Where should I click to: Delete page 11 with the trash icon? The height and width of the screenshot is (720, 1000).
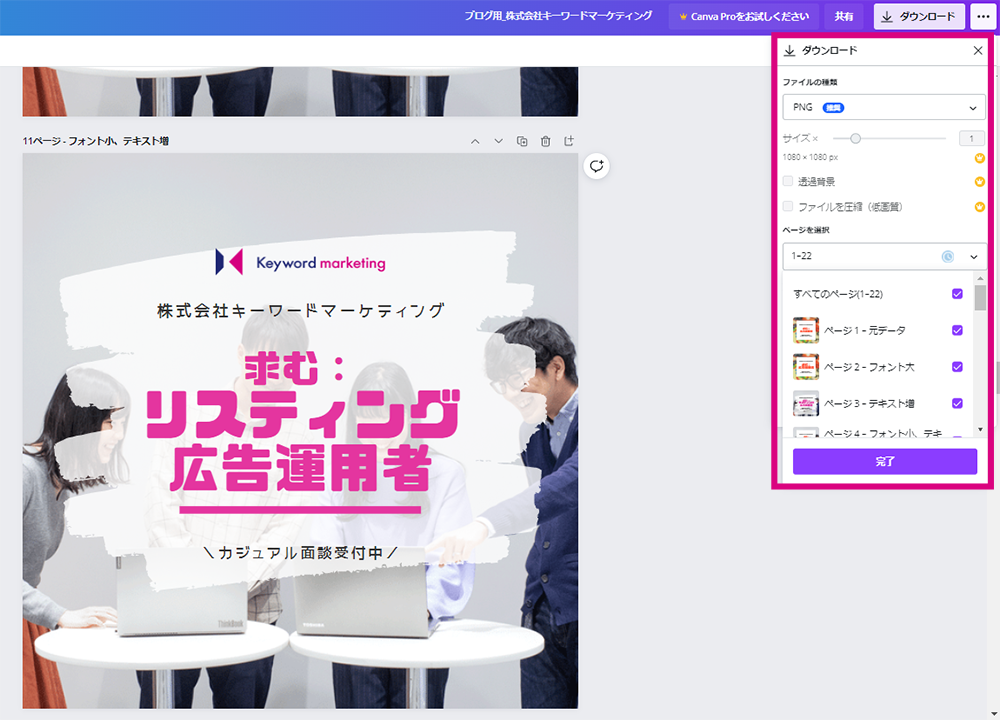coord(545,141)
